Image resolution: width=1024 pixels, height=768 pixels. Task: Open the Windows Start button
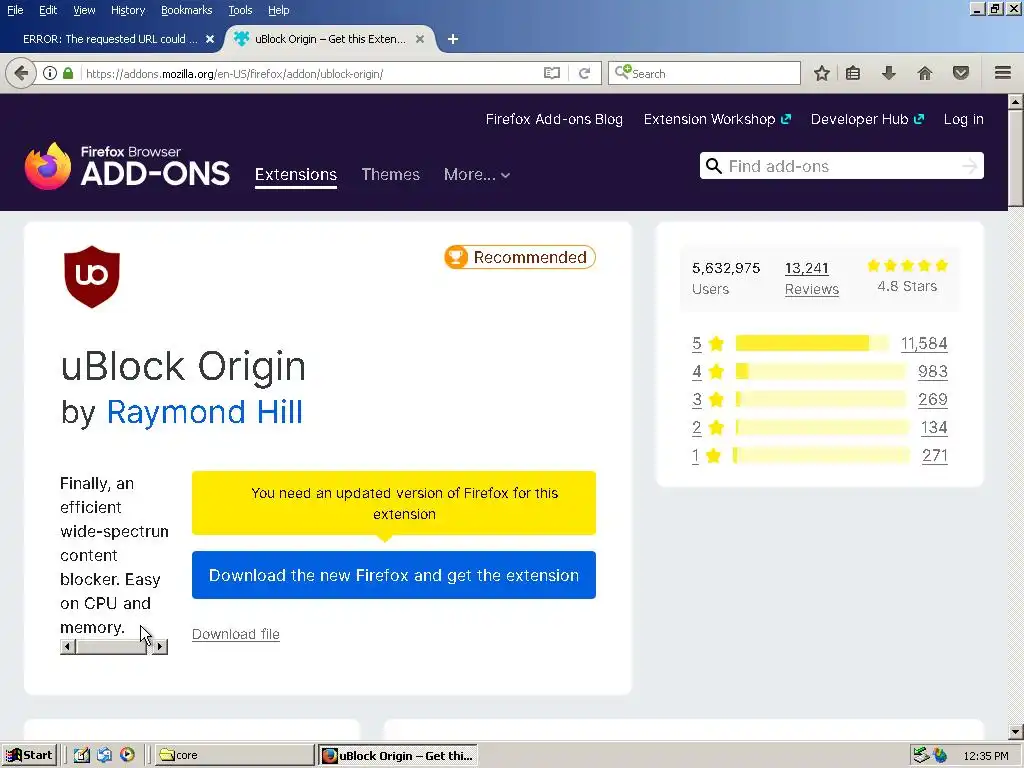click(29, 755)
